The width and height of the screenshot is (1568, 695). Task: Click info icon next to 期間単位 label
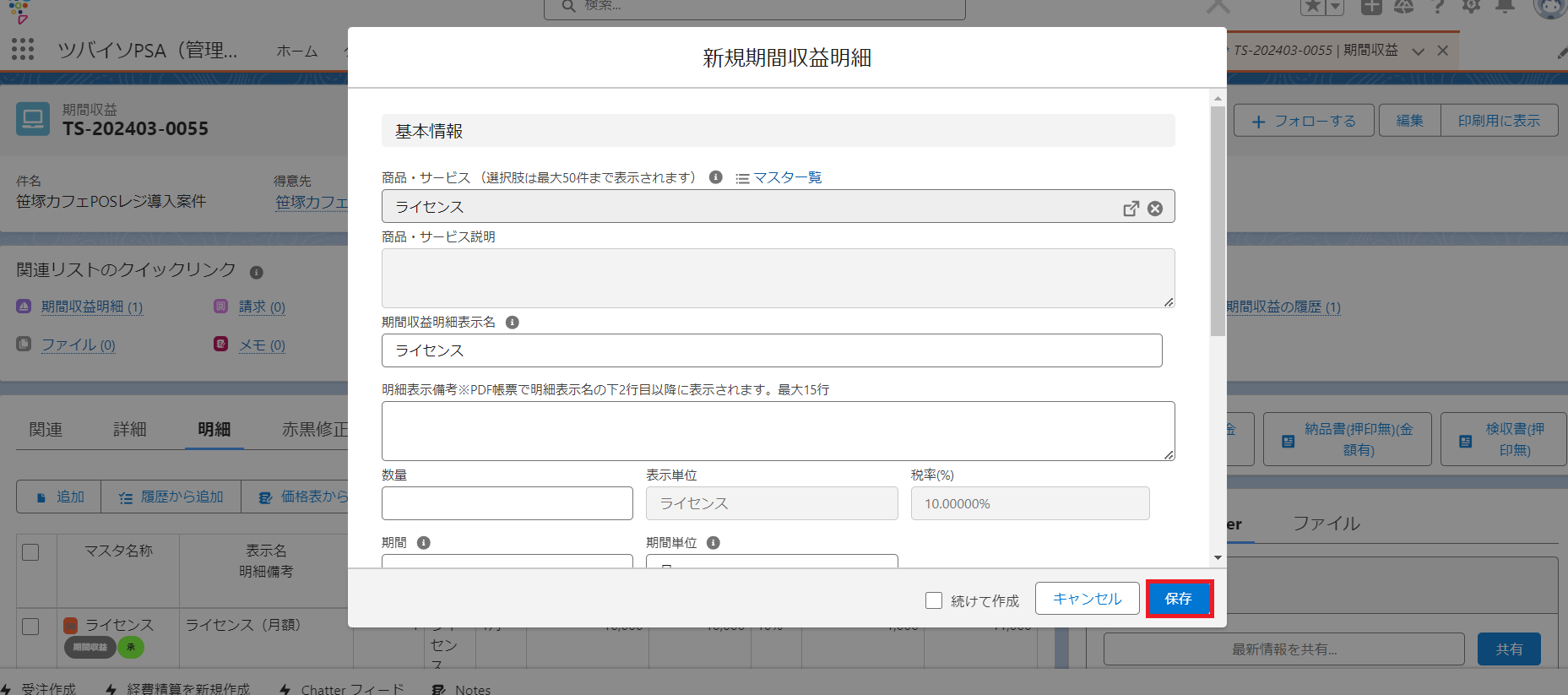pyautogui.click(x=713, y=543)
